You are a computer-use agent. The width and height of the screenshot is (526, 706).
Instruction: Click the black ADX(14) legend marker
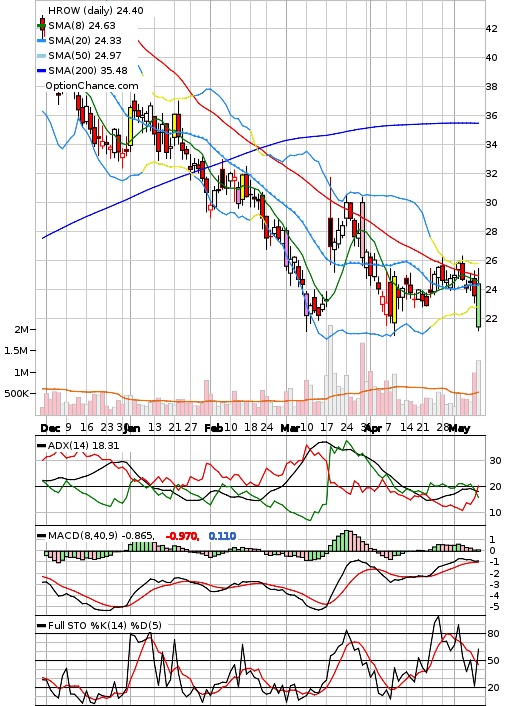pyautogui.click(x=41, y=446)
